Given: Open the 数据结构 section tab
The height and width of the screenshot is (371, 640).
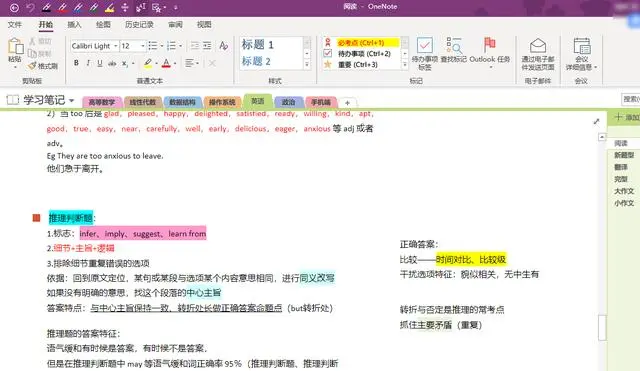Looking at the screenshot, I should (182, 102).
